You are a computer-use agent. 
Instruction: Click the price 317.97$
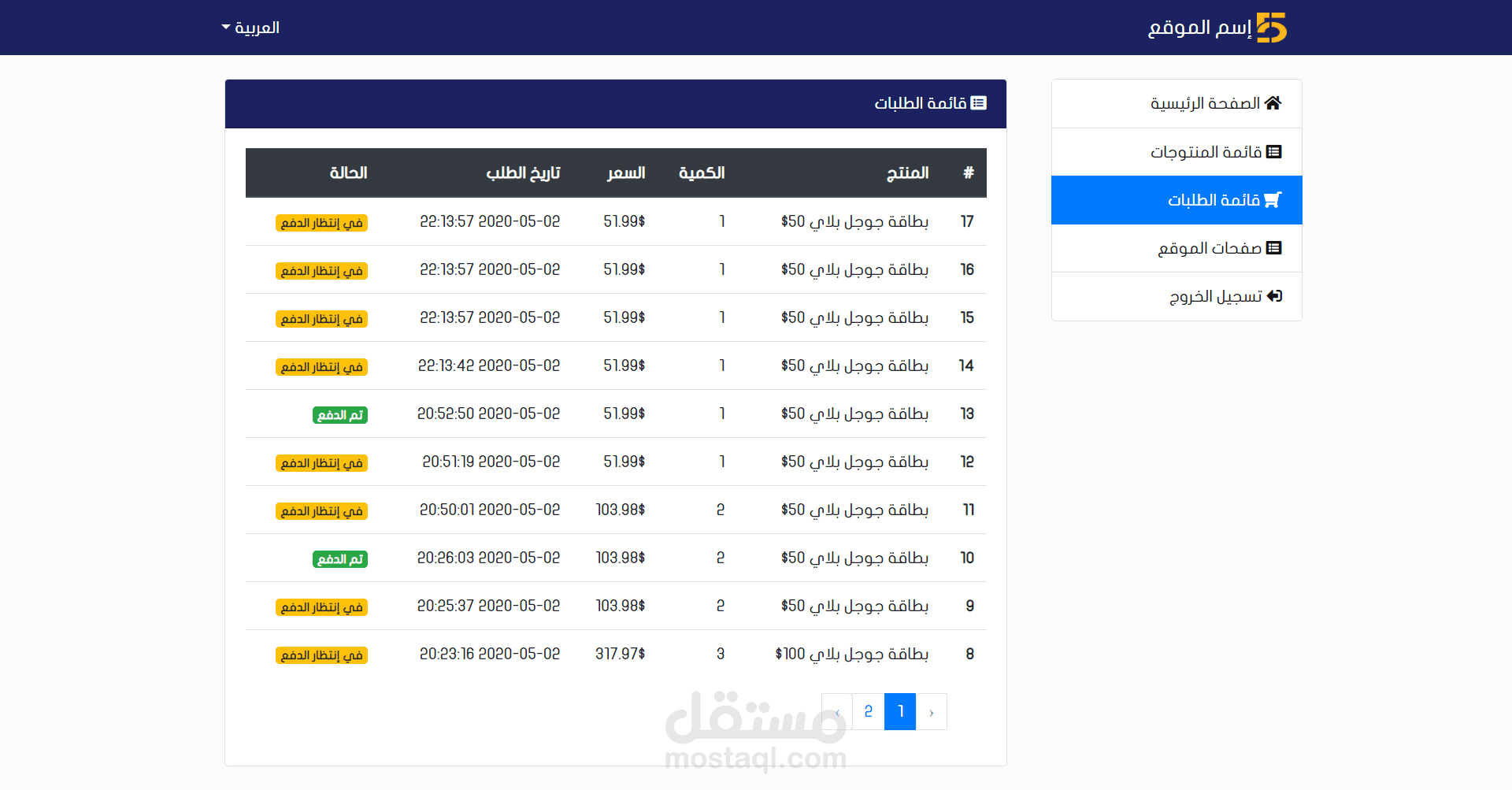pos(621,654)
